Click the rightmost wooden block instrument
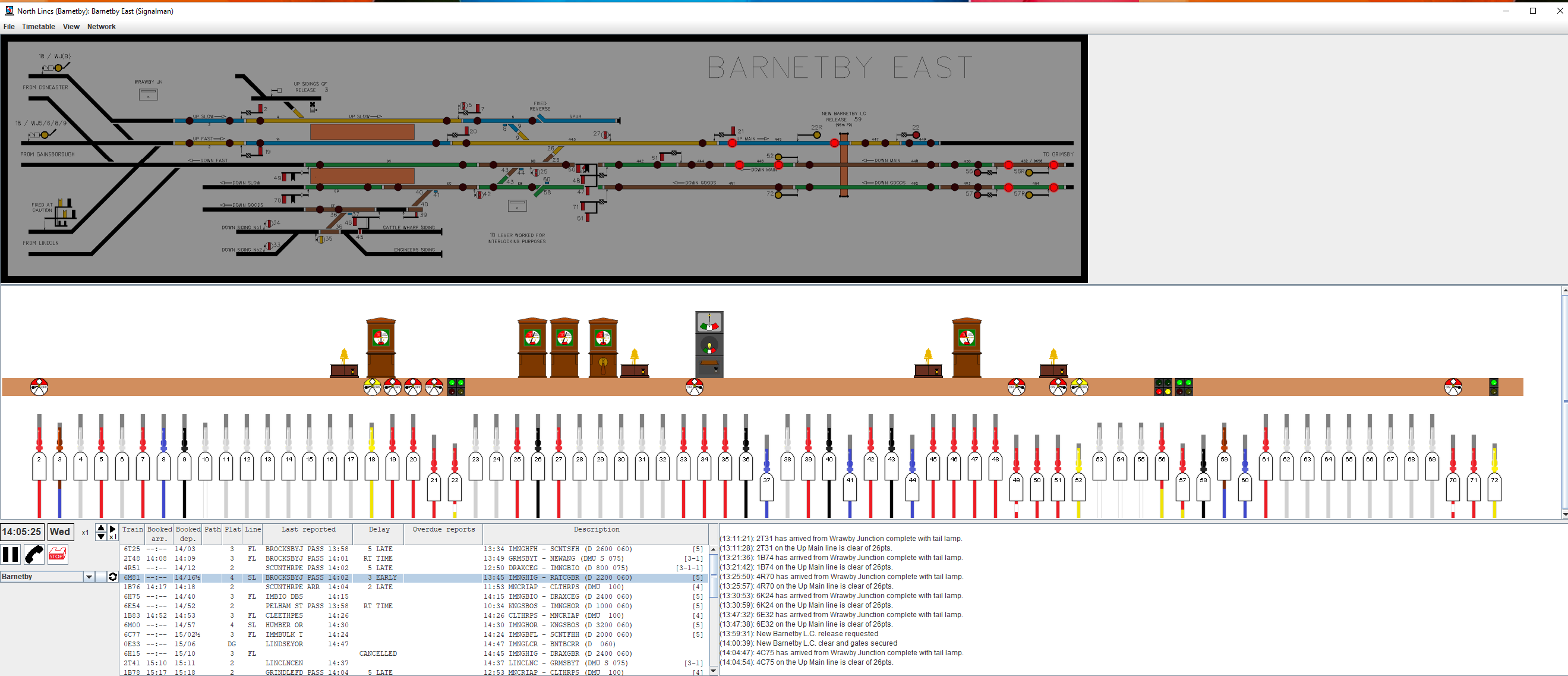Image resolution: width=1568 pixels, height=676 pixels. 966,347
